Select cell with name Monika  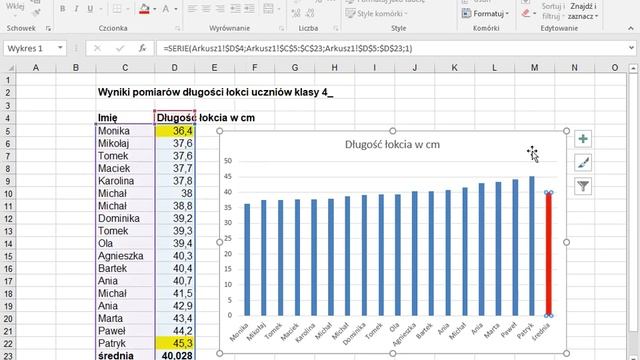click(125, 131)
